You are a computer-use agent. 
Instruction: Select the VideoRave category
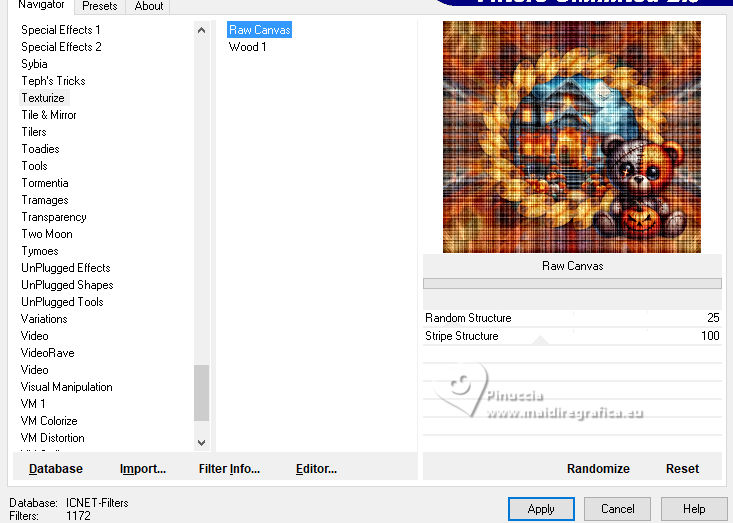click(x=48, y=353)
